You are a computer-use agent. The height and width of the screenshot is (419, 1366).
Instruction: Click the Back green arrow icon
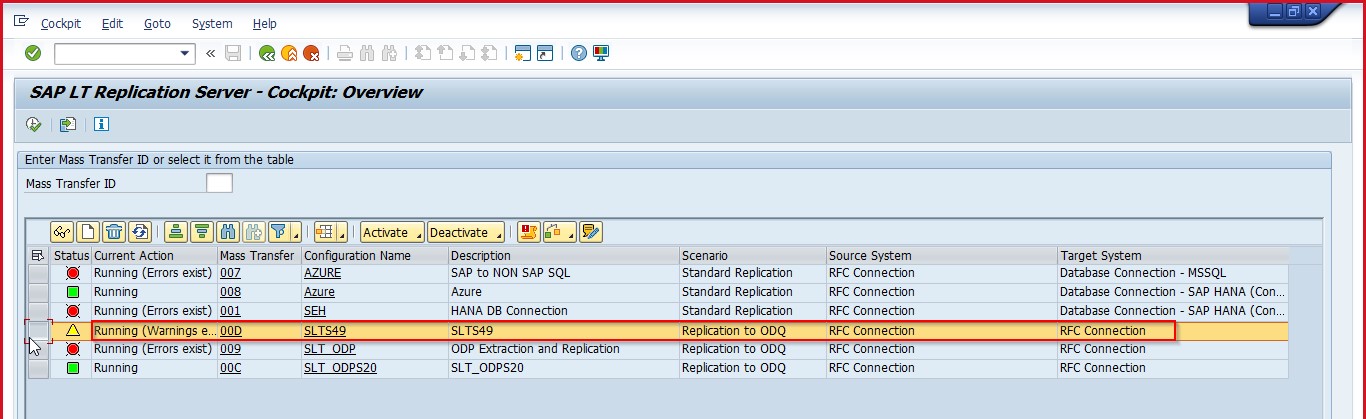[267, 54]
